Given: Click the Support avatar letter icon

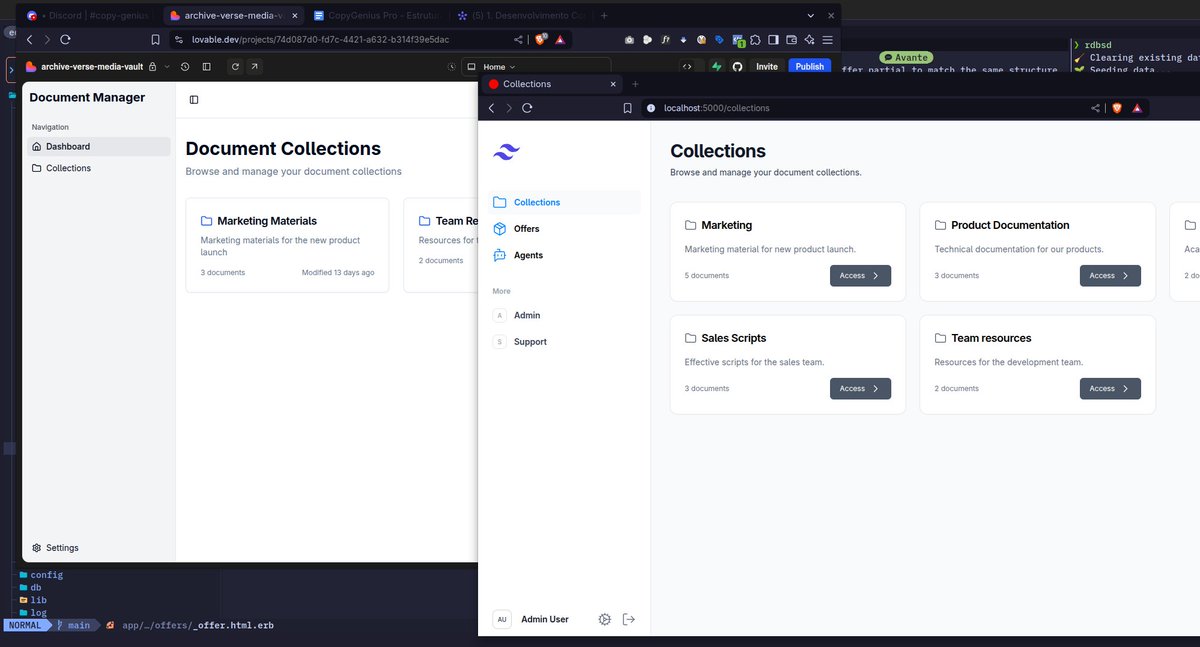Looking at the screenshot, I should tap(500, 342).
